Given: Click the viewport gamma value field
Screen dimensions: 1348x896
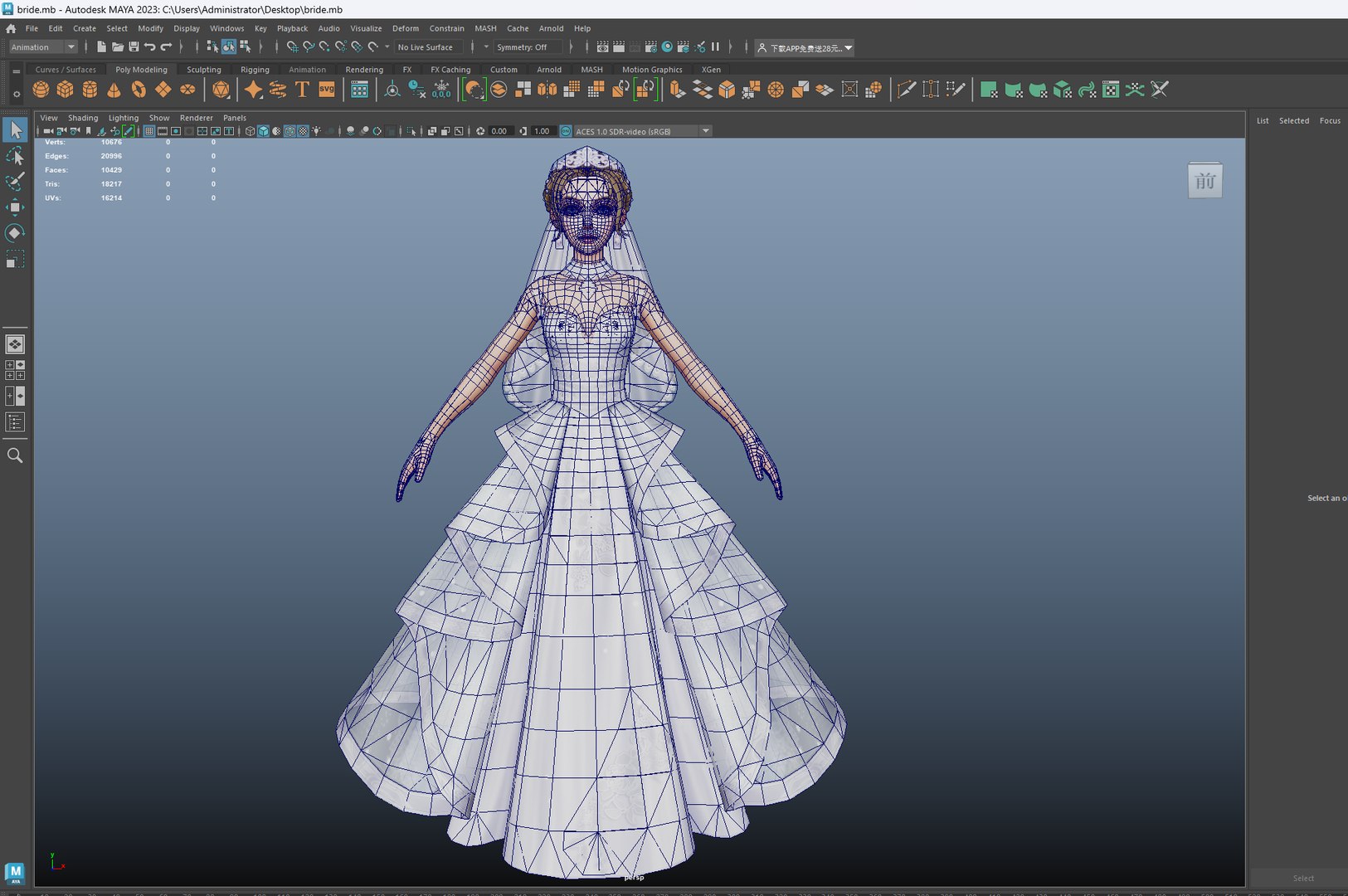Looking at the screenshot, I should (x=543, y=131).
